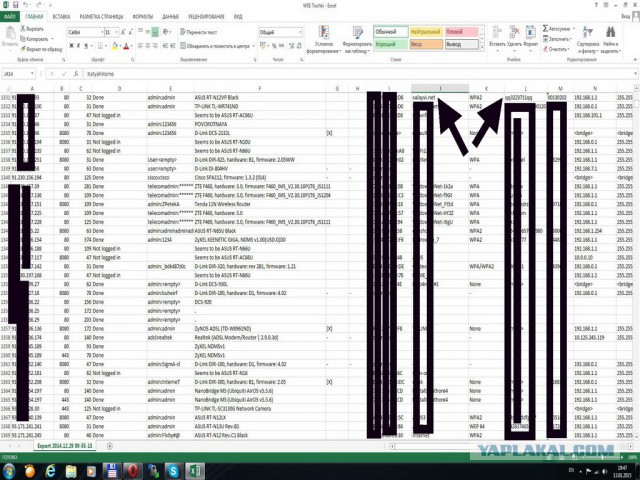The image size is (640, 480).
Task: Open the text orientation button
Action: [x=166, y=31]
